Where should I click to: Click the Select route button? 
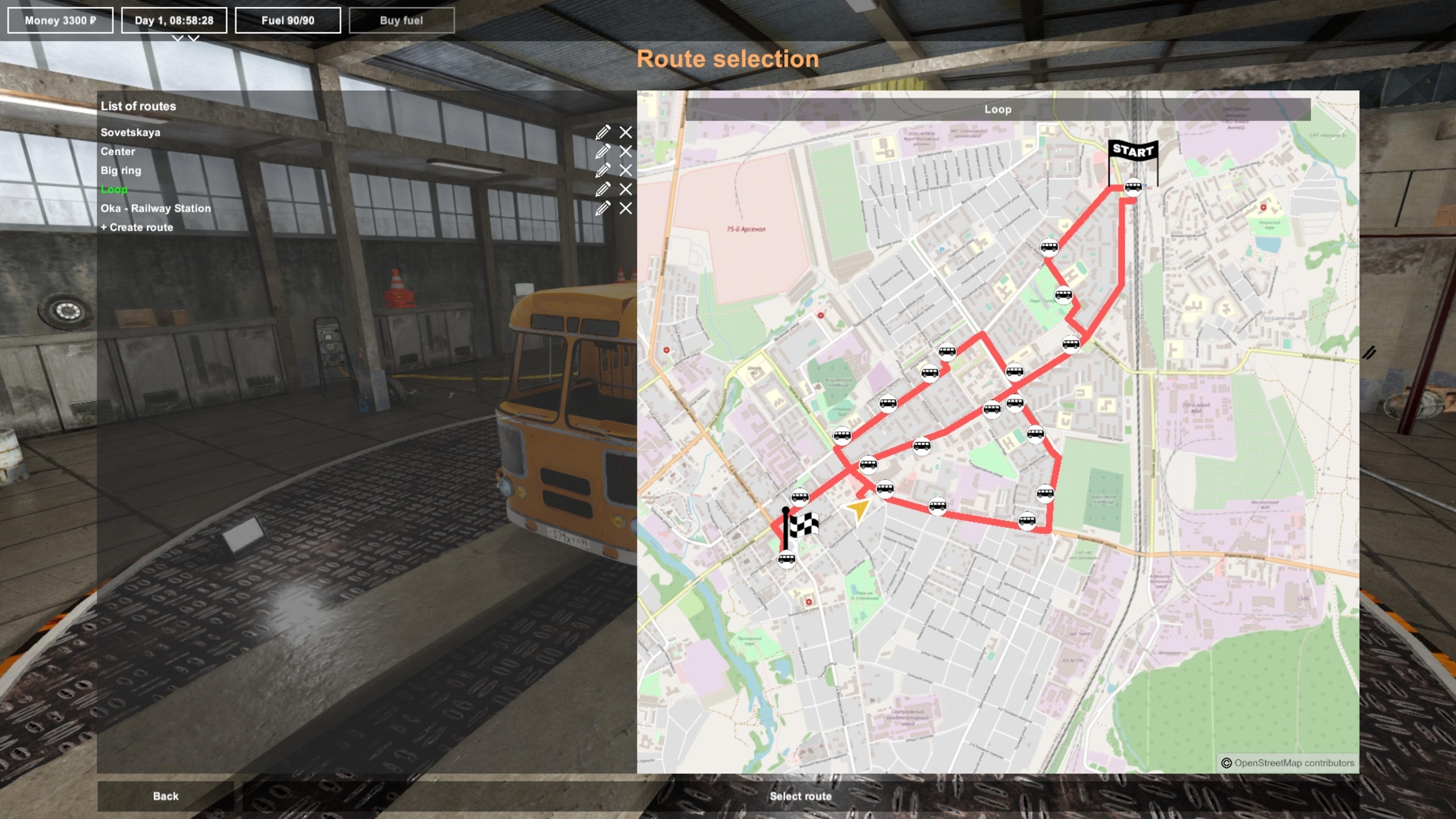click(801, 795)
